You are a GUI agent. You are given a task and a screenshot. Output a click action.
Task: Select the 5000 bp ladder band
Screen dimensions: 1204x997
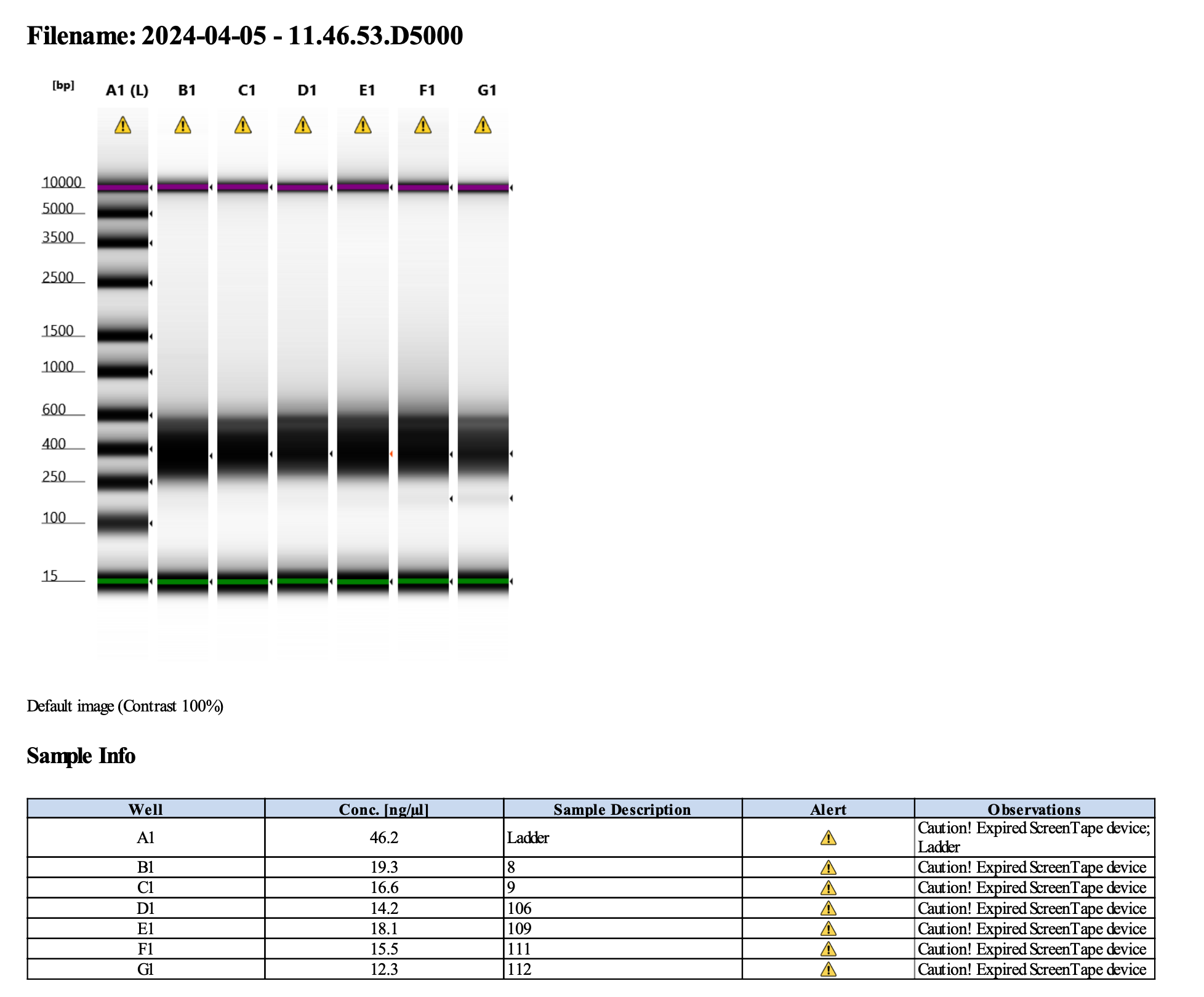122,213
